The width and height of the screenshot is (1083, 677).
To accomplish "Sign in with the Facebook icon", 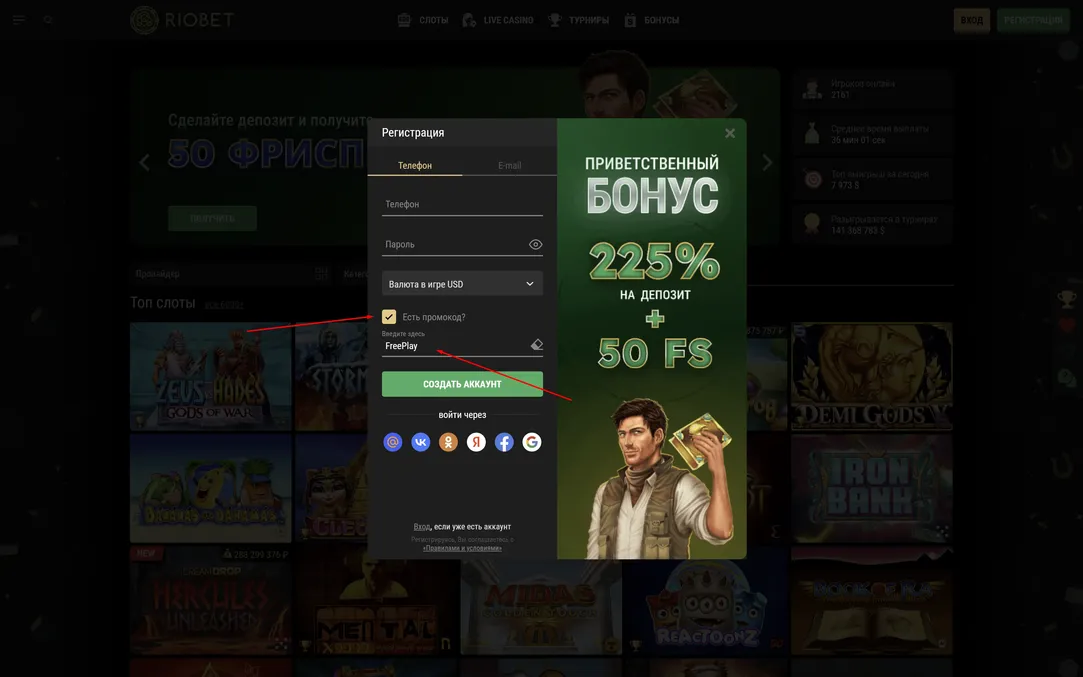I will pos(504,442).
